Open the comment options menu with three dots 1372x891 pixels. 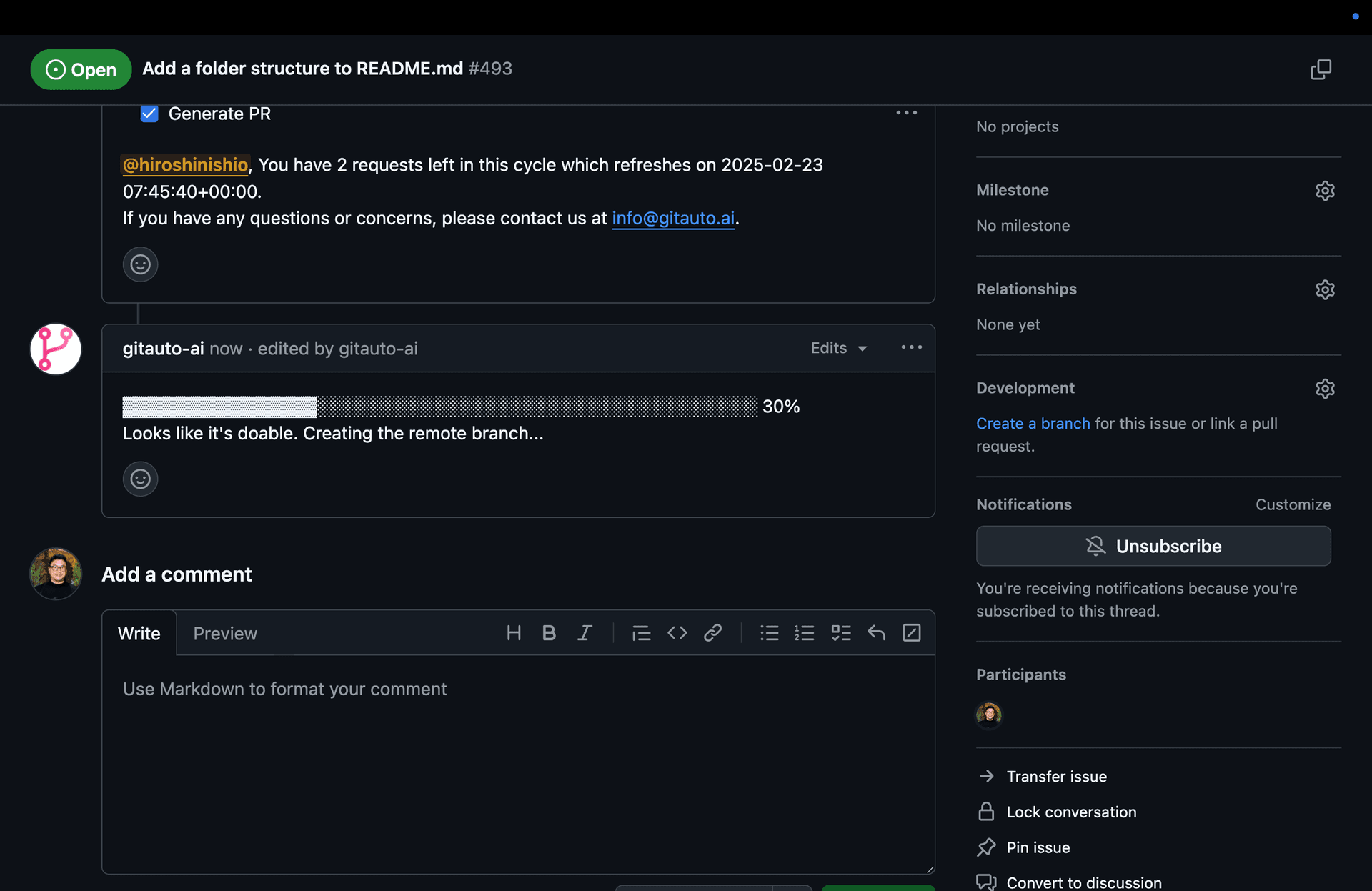pyautogui.click(x=910, y=347)
